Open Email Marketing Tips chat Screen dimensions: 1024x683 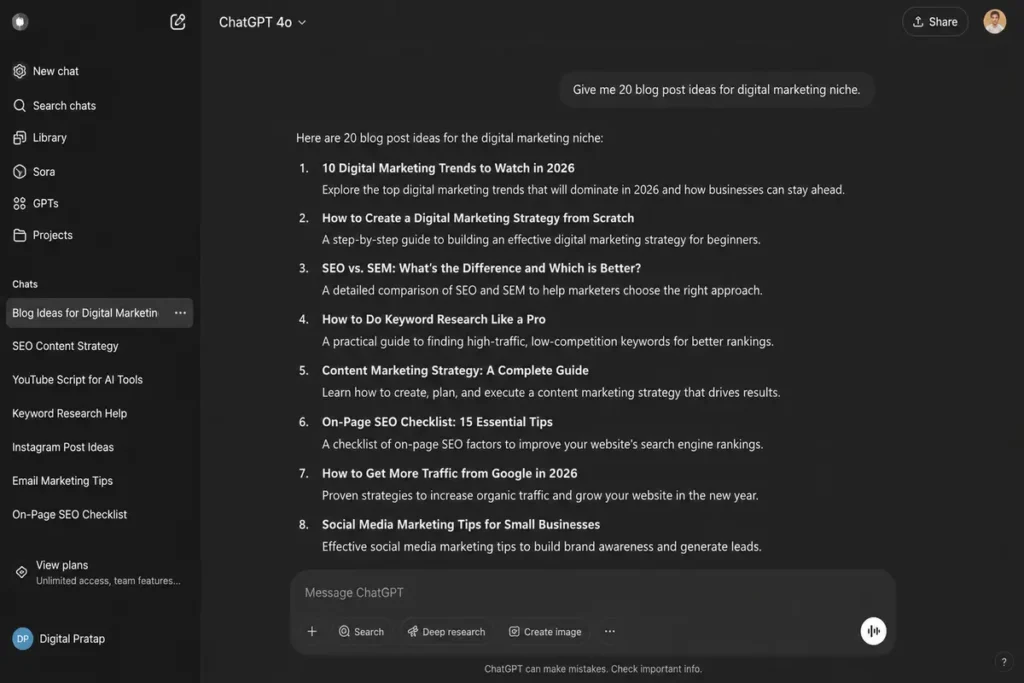(x=62, y=481)
